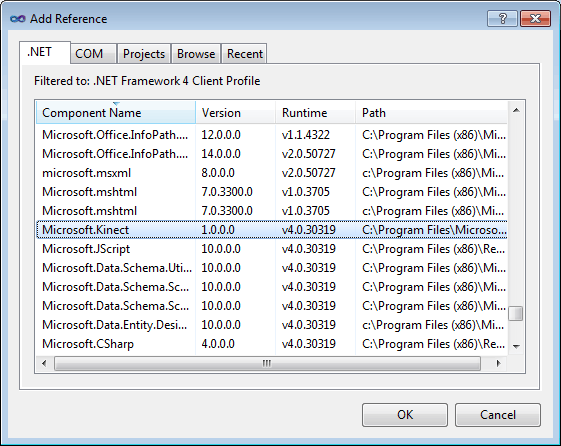The width and height of the screenshot is (561, 446).
Task: Switch to the COM tab
Action: tap(93, 54)
